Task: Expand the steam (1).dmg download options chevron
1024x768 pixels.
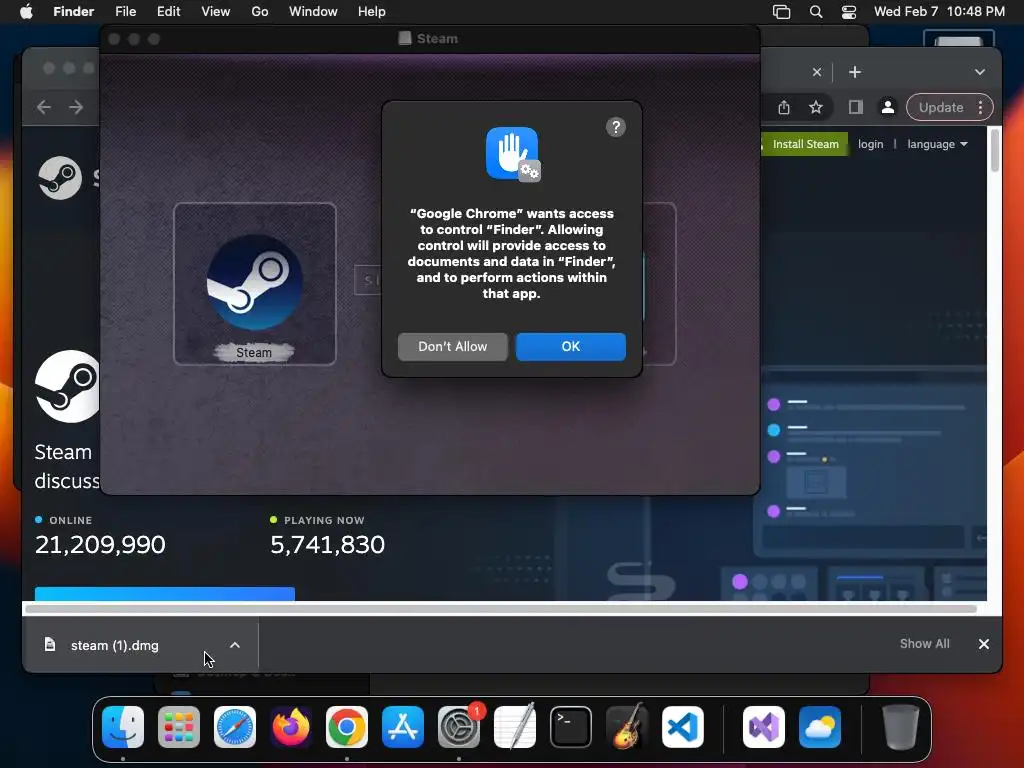Action: pos(234,645)
